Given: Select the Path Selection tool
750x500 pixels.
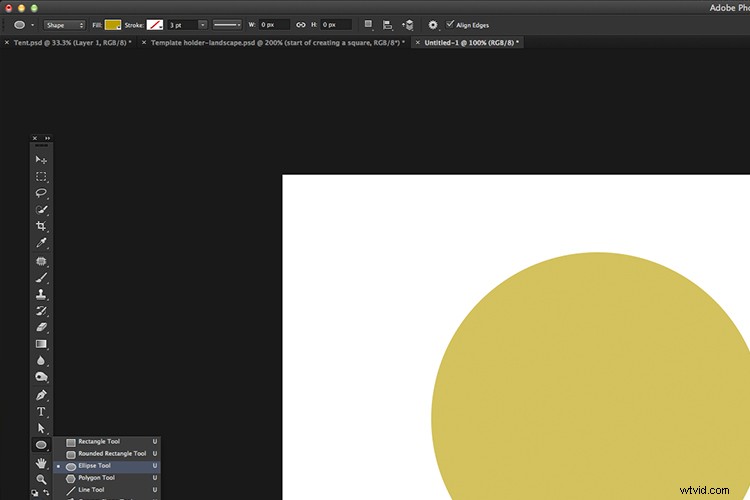Looking at the screenshot, I should [41, 428].
